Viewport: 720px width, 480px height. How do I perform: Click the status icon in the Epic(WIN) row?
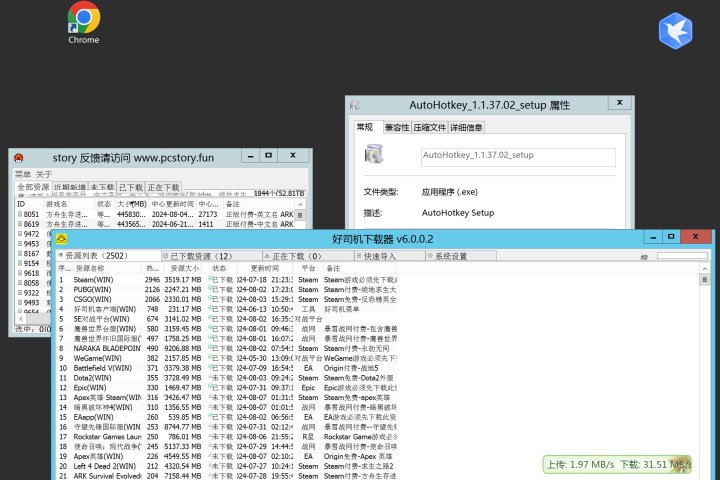pos(210,387)
